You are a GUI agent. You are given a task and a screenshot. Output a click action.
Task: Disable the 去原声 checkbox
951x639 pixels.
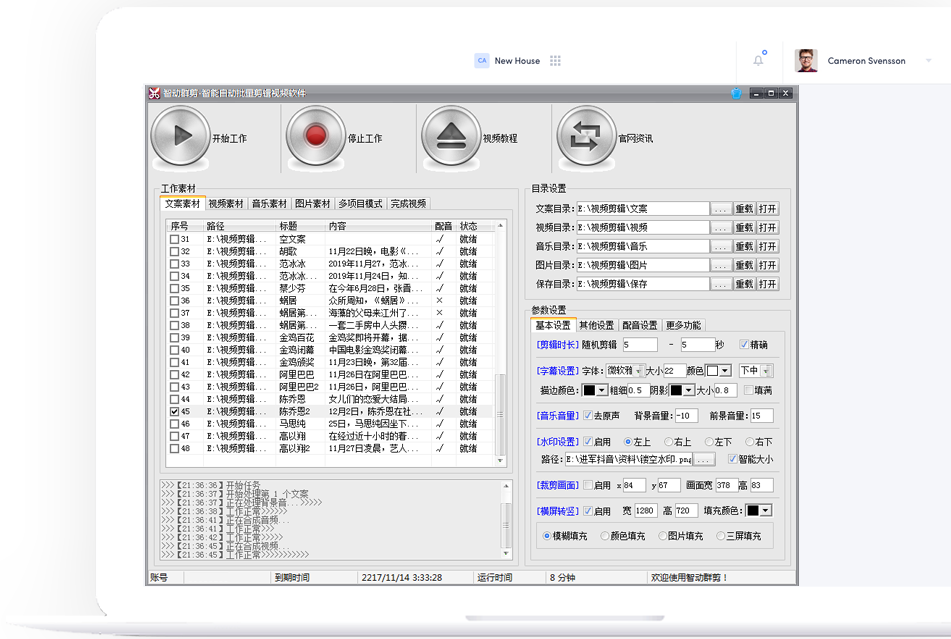coord(587,415)
